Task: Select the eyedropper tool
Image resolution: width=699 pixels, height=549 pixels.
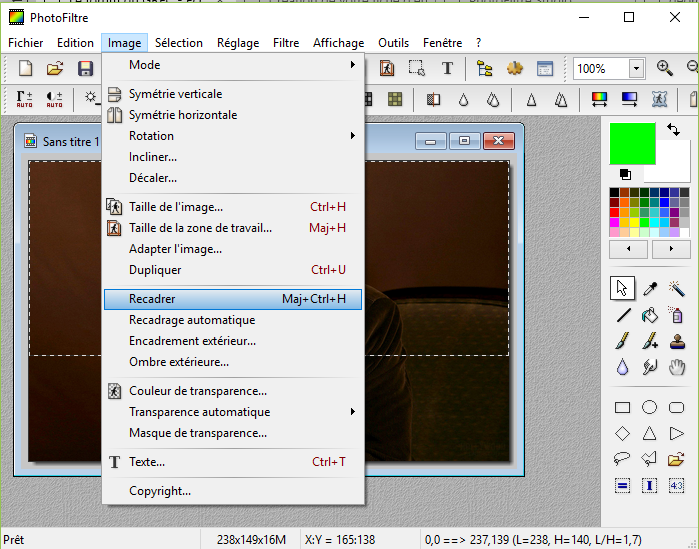Action: point(650,288)
